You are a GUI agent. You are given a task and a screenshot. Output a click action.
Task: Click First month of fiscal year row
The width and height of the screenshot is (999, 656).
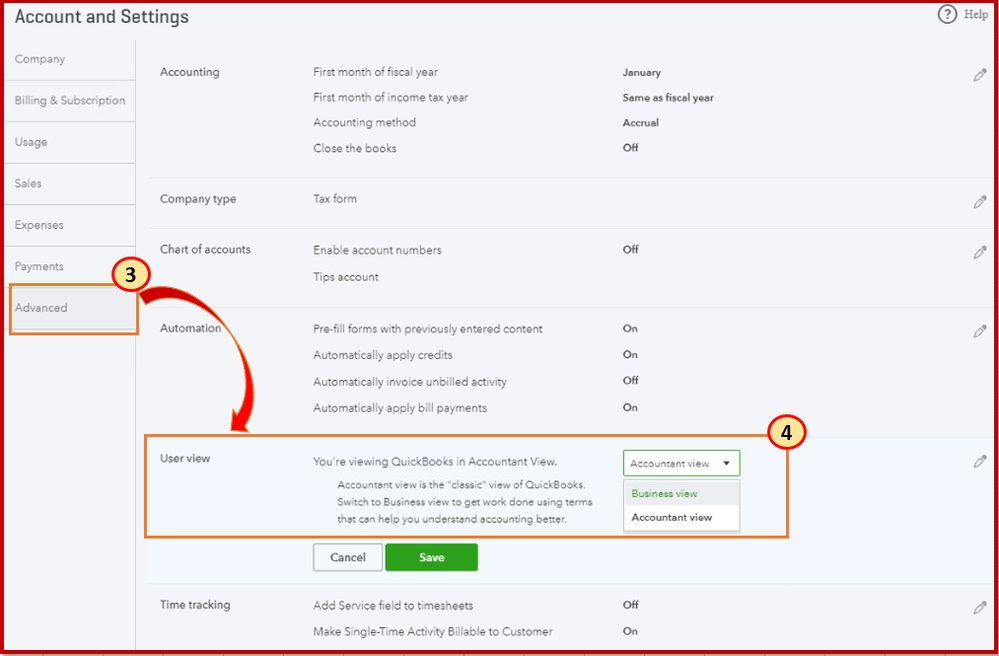coord(375,72)
